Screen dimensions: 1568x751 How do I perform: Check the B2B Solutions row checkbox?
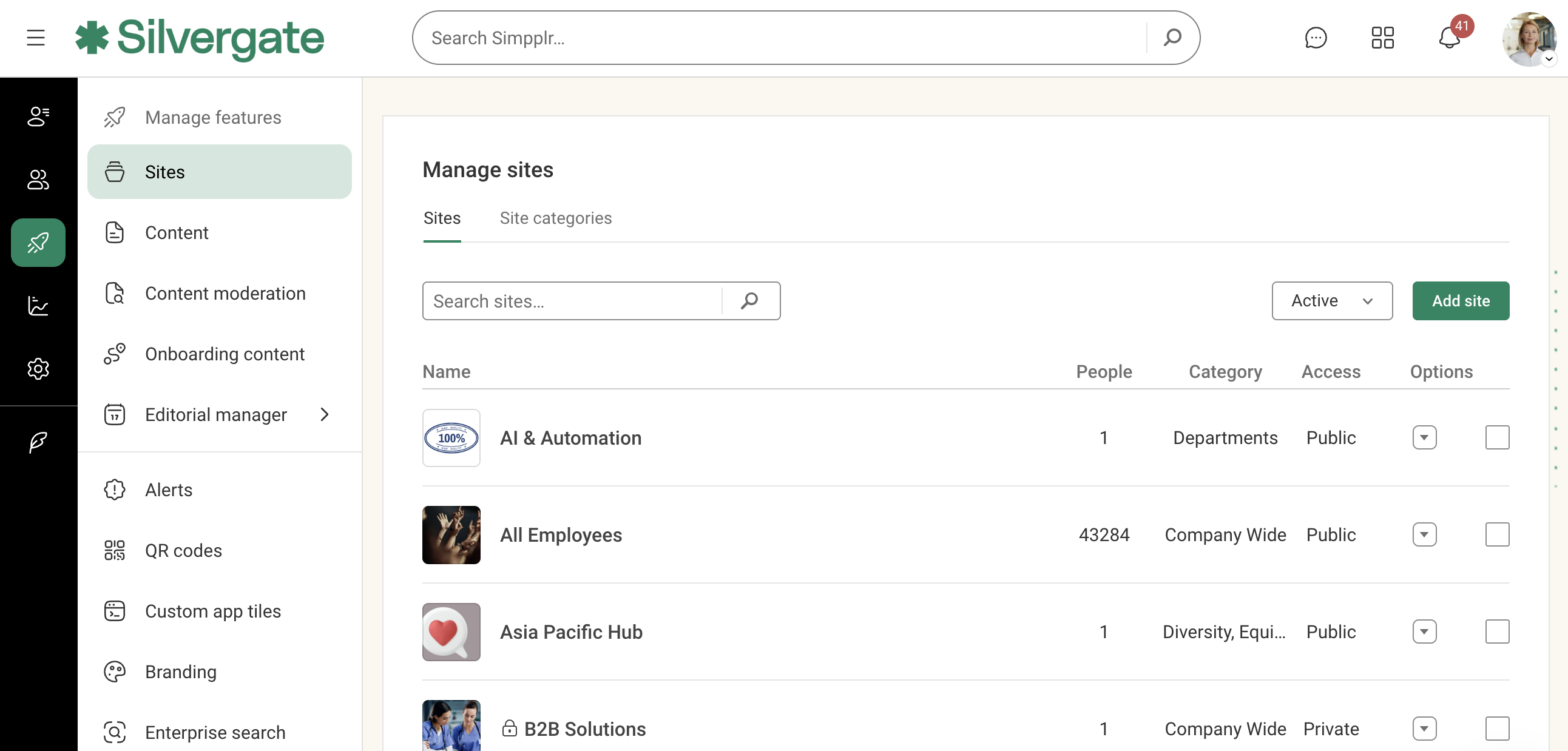click(x=1499, y=729)
